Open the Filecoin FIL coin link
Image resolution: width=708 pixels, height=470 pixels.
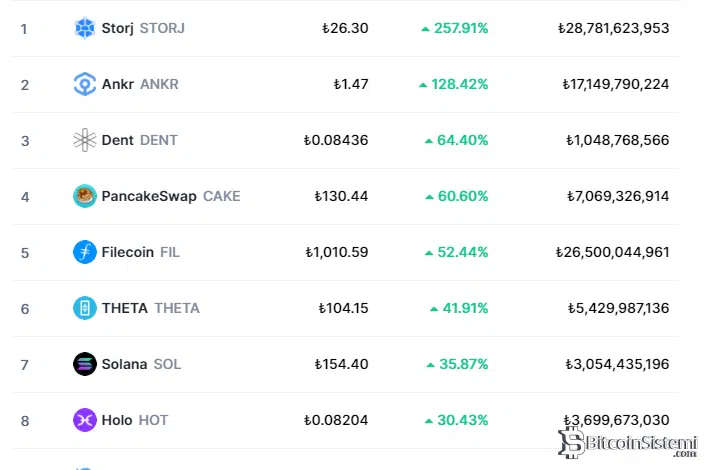141,252
